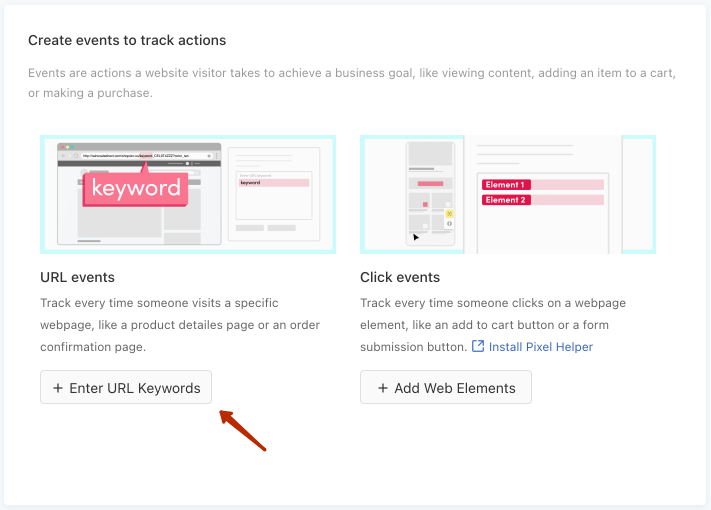Click the red arrow annotation pointer
This screenshot has height=510, width=711.
tap(240, 428)
